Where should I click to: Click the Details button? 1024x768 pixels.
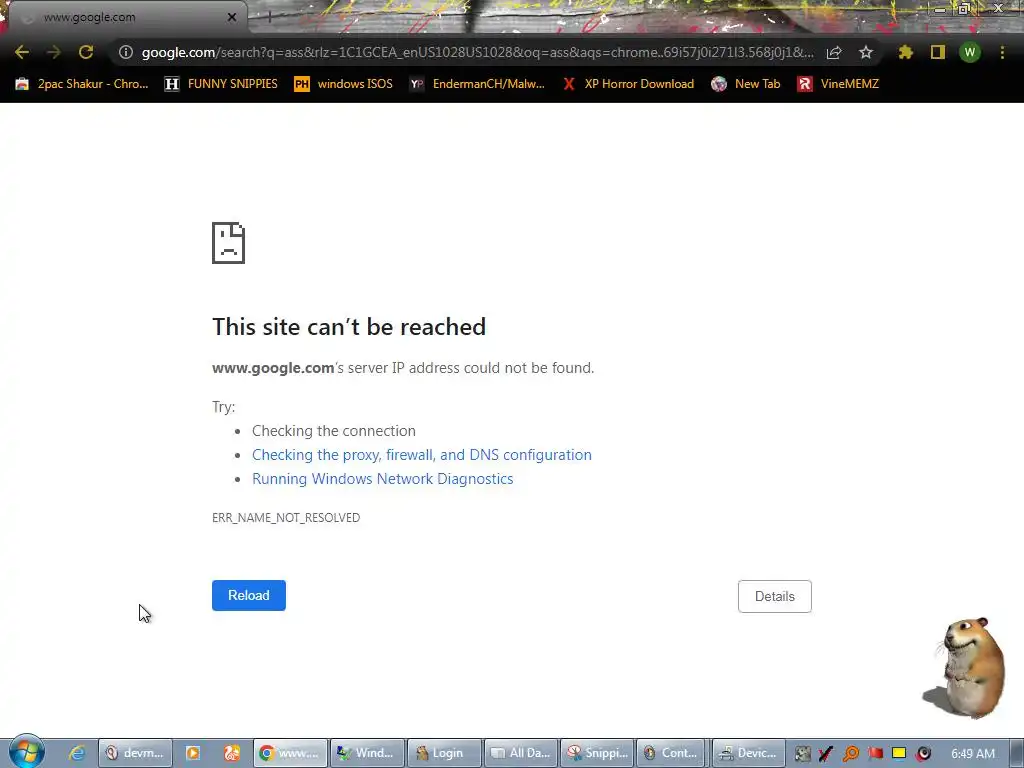pos(775,596)
